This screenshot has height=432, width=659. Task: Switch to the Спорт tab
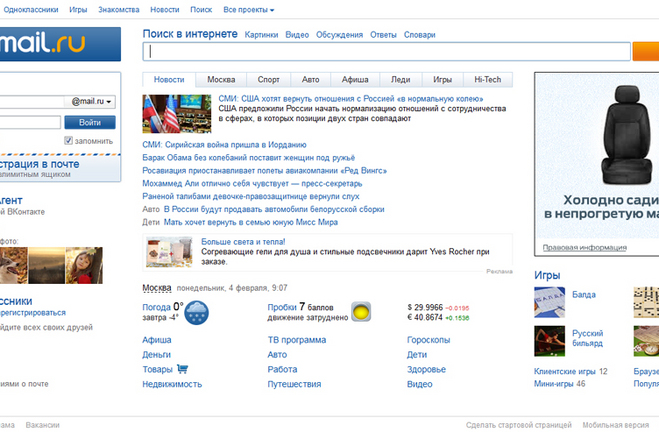269,79
